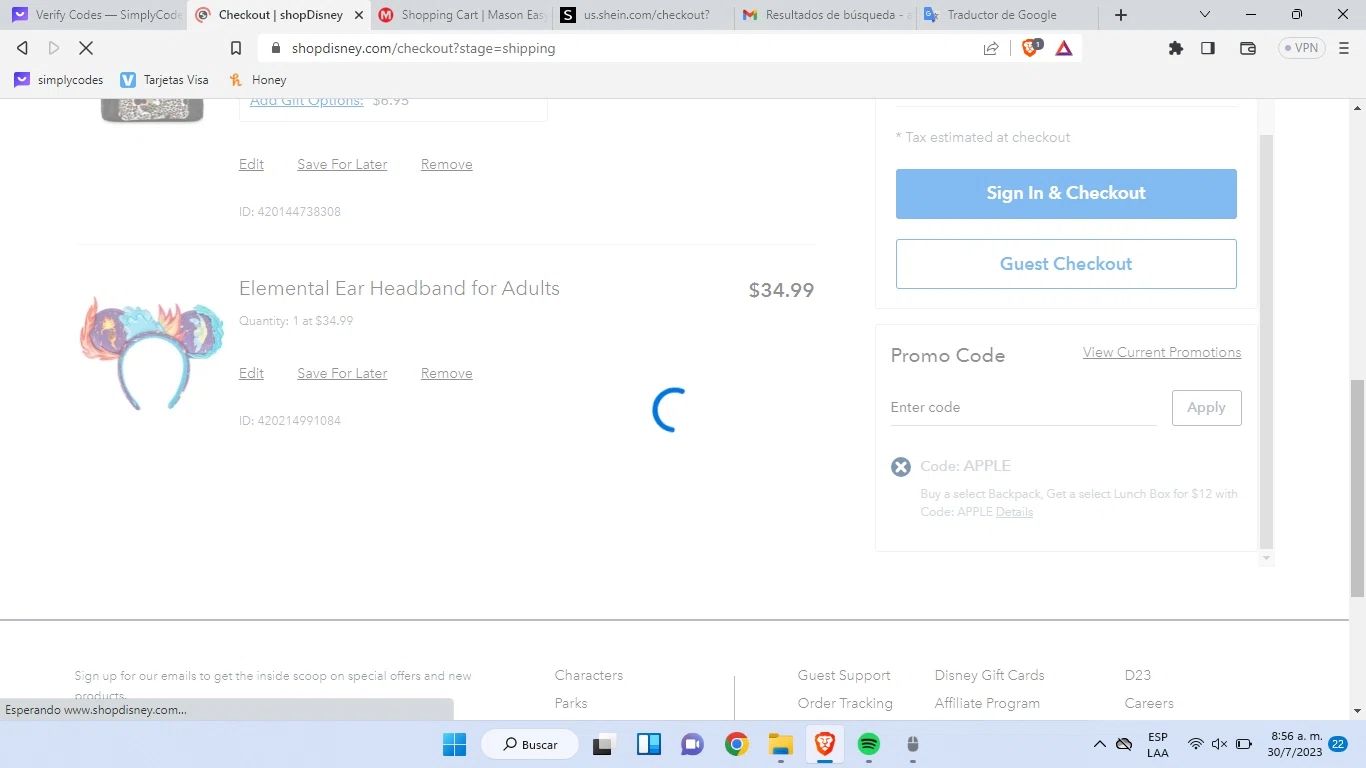Click the VPN button in the toolbar

pyautogui.click(x=1302, y=48)
